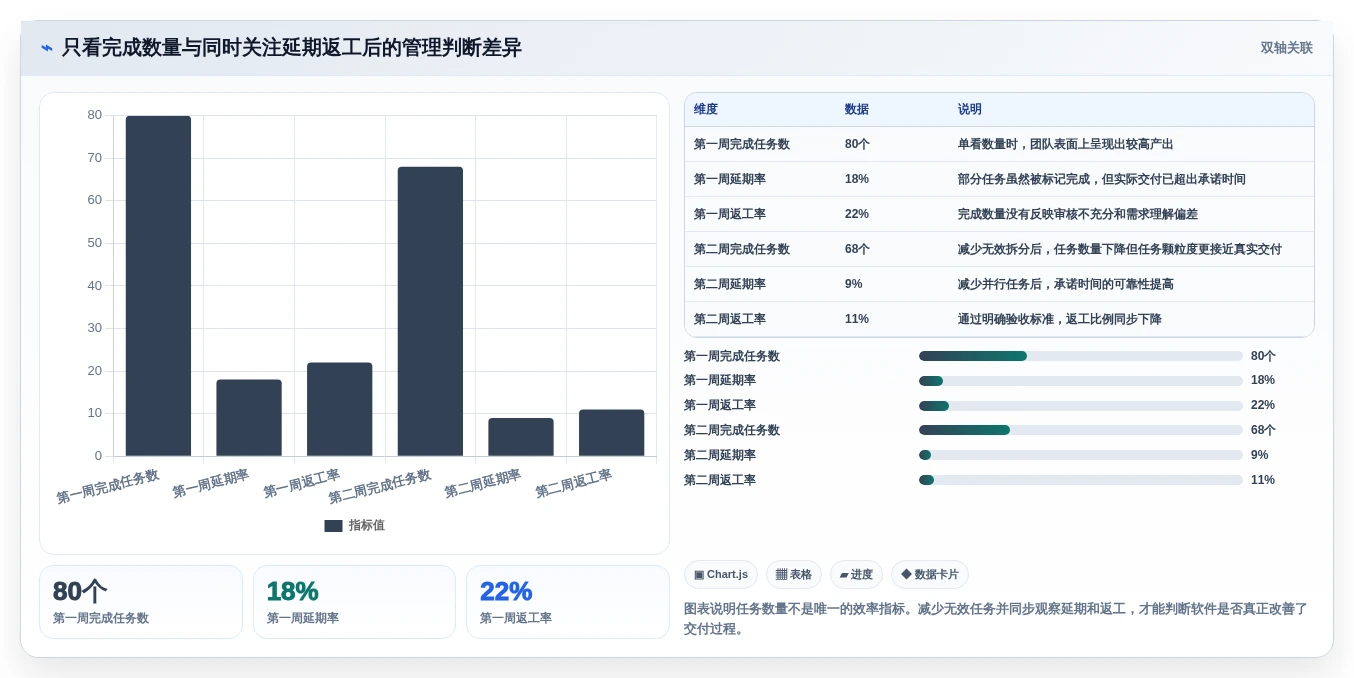Viewport: 1354px width, 678px height.
Task: Click the 第一周完成任务数 progress bar
Action: 1081,356
